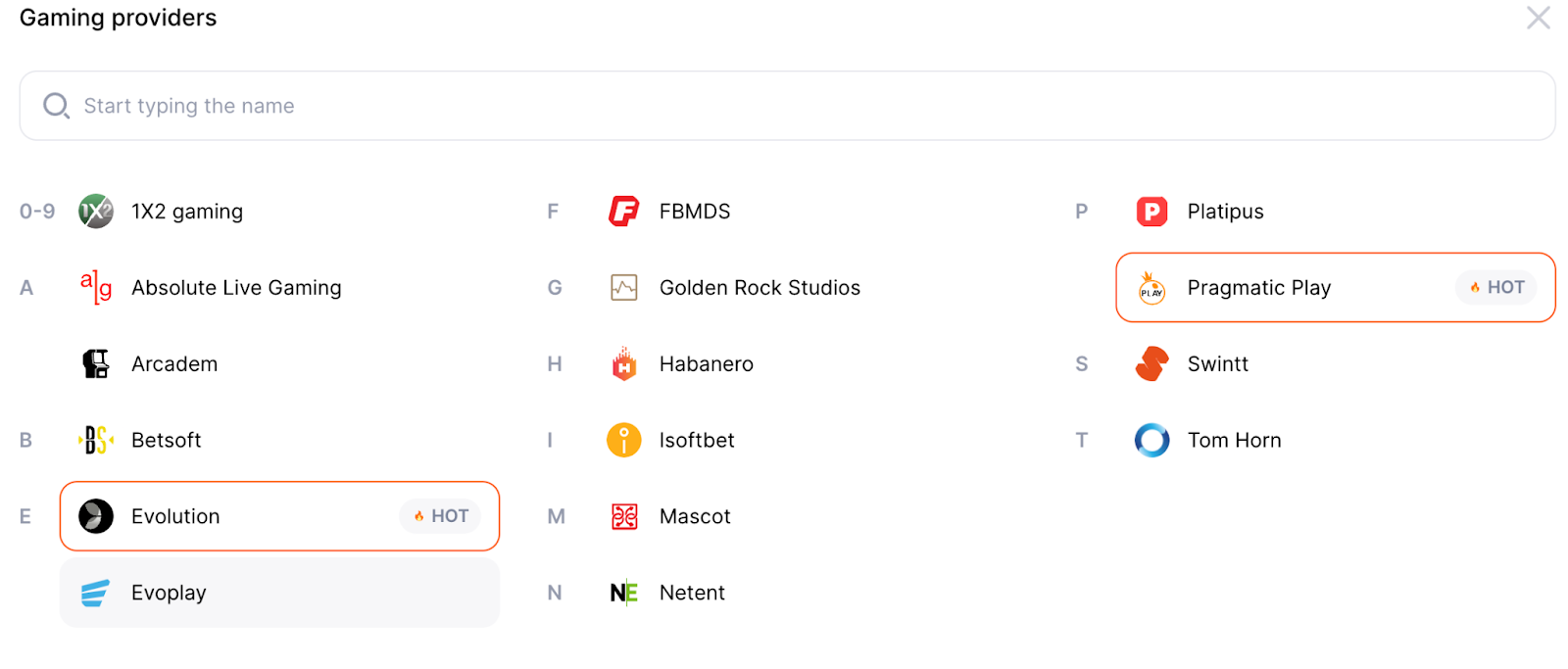Screen dimensions: 1568x669
Task: Click the Platipus red logo
Action: (x=1152, y=211)
